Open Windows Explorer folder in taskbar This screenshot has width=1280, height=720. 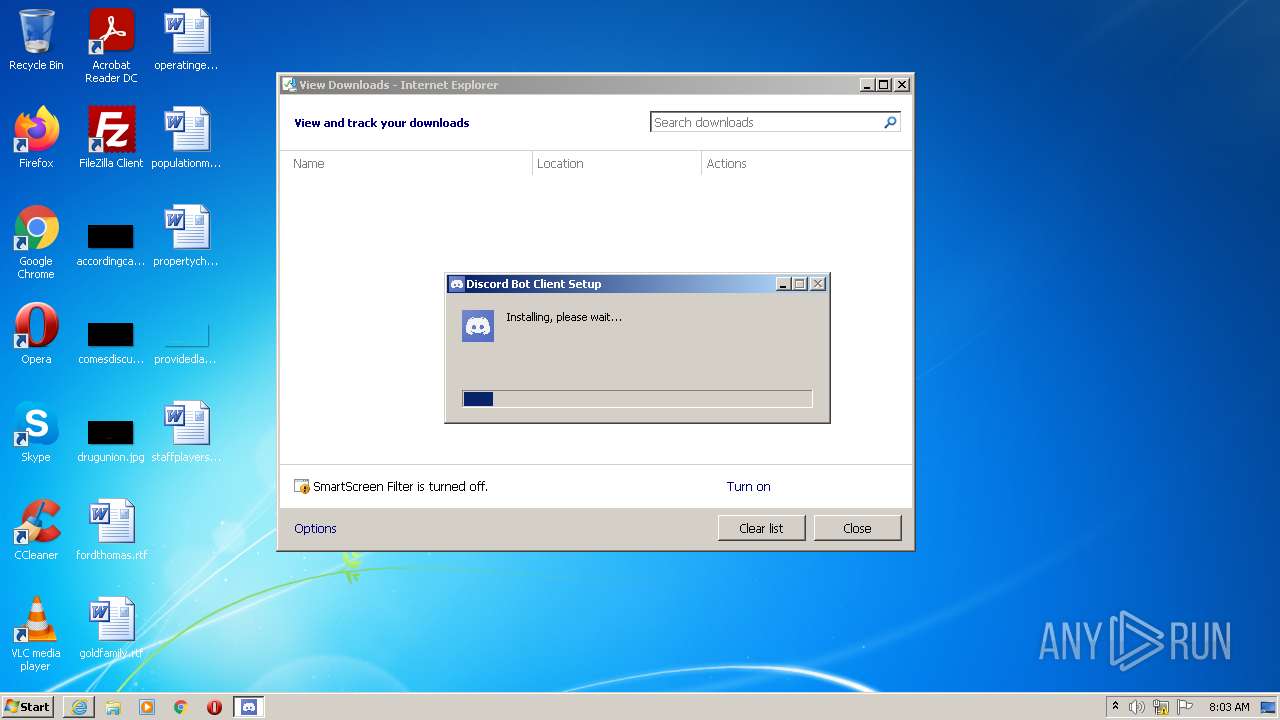tap(113, 707)
